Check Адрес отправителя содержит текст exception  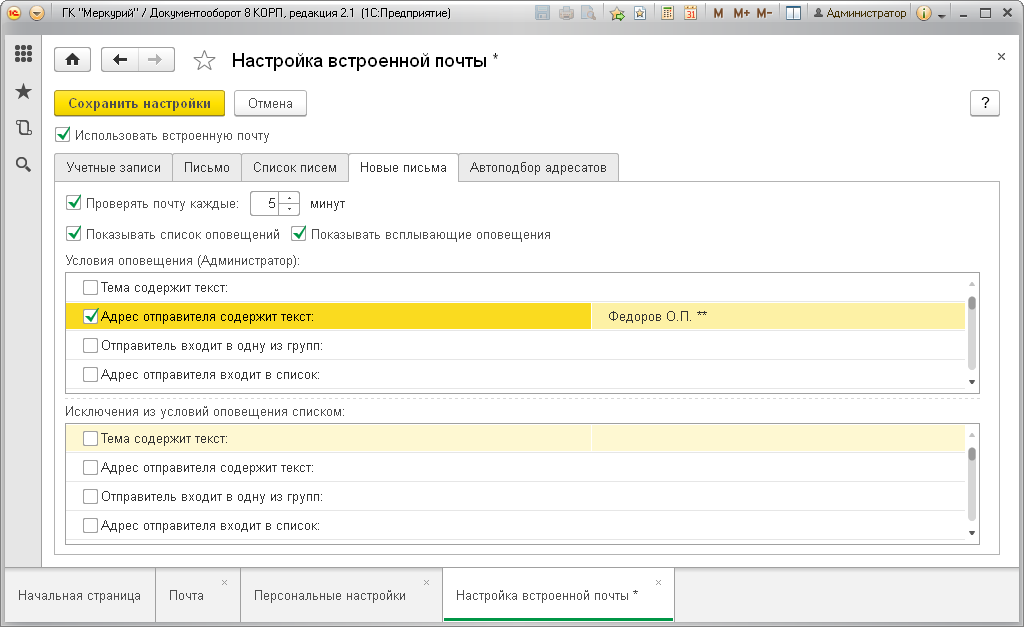coord(90,468)
